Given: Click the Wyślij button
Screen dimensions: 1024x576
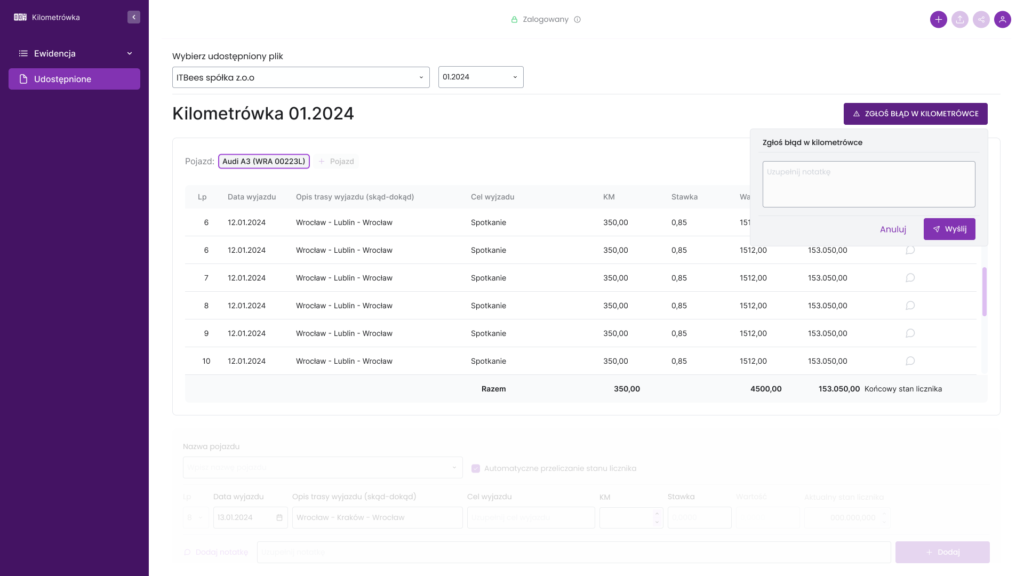Looking at the screenshot, I should pyautogui.click(x=949, y=229).
